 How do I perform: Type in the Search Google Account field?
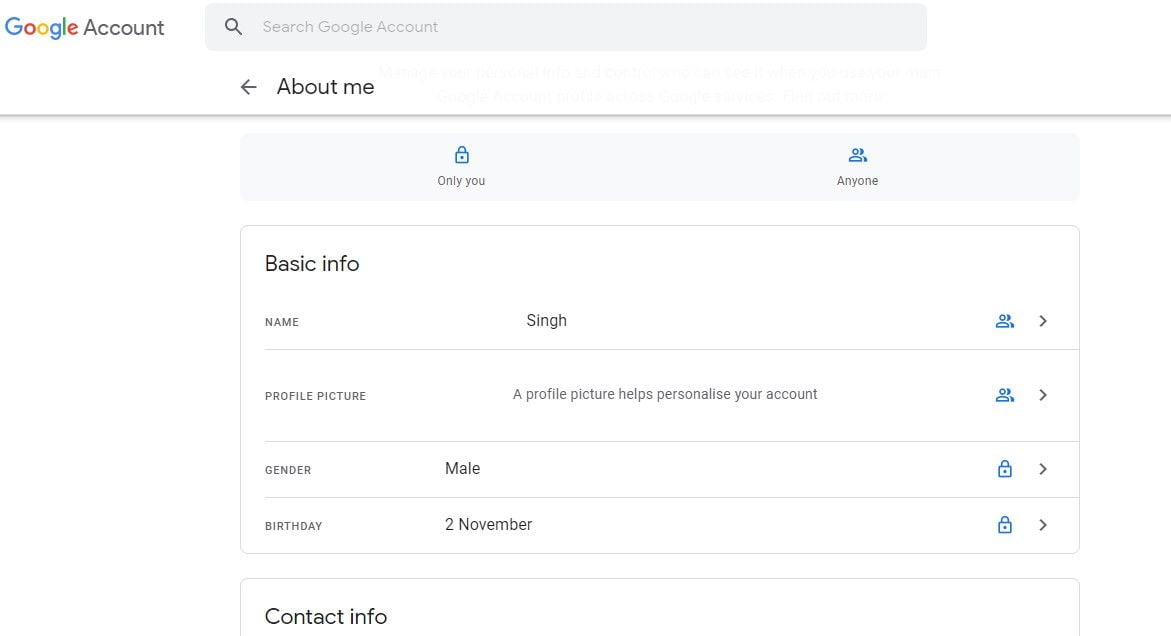(580, 27)
